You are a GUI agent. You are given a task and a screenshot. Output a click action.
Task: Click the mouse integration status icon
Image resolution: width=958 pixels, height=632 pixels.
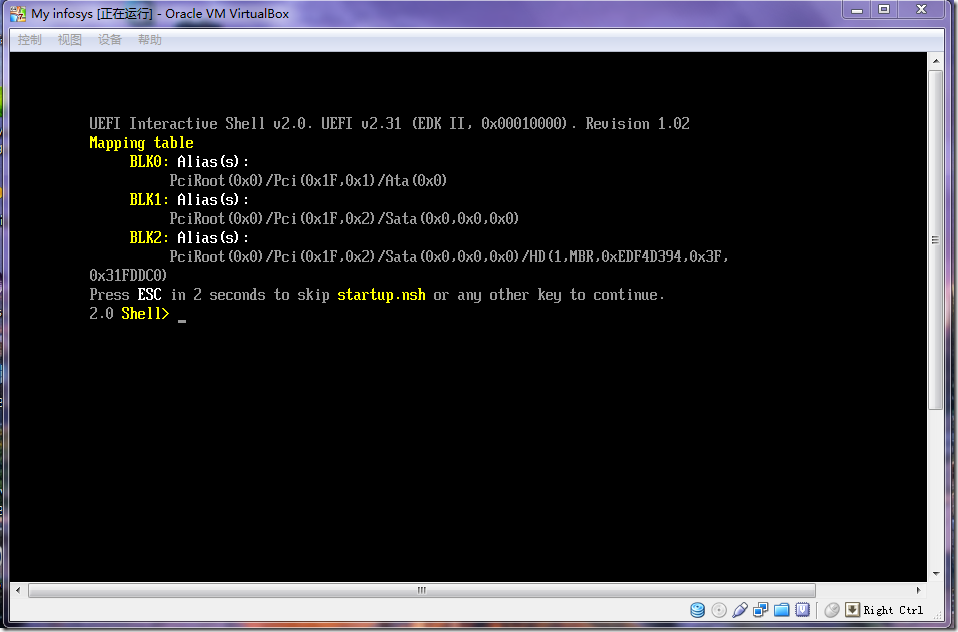(x=832, y=609)
